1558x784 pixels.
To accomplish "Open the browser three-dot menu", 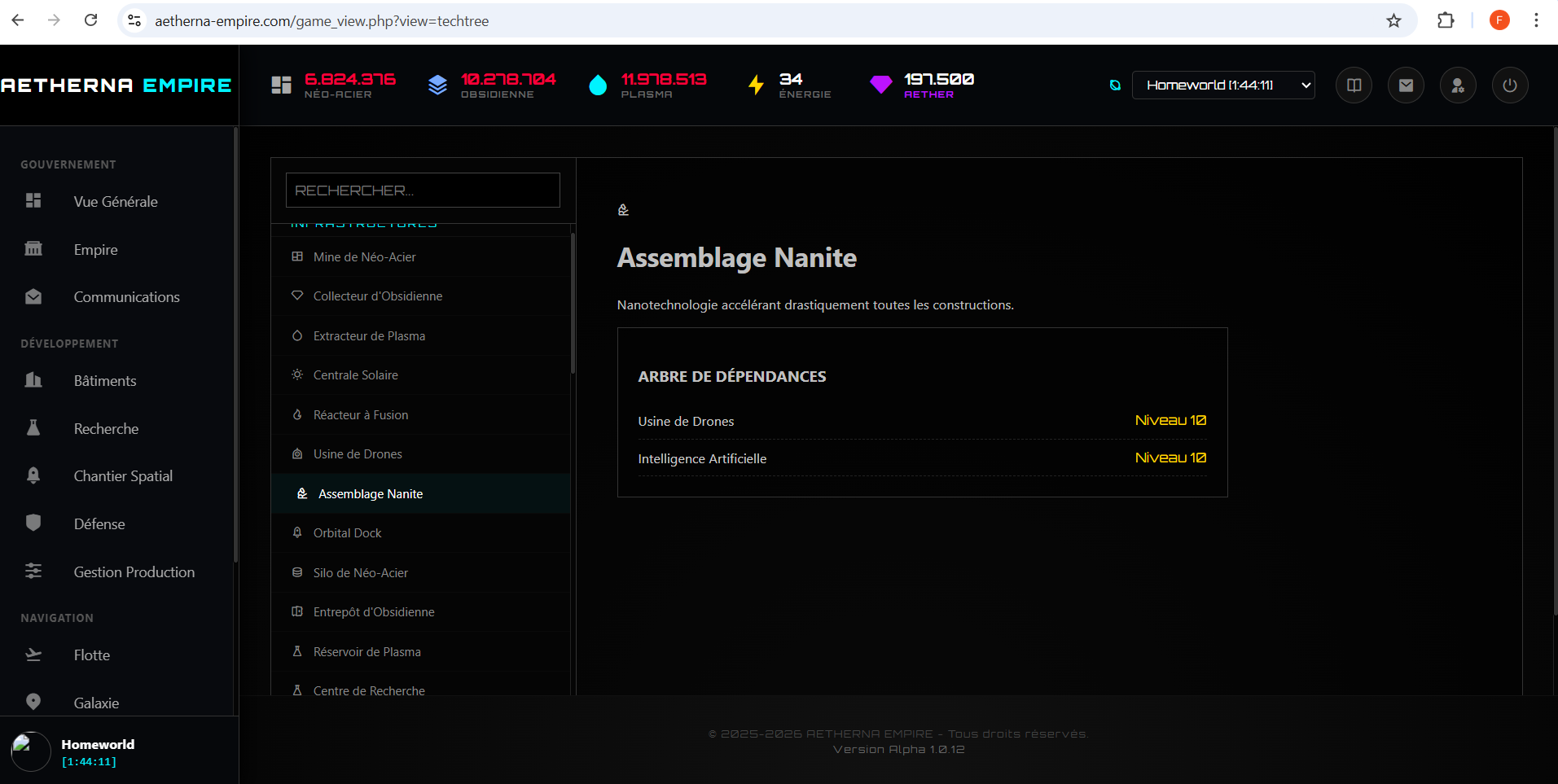I will [1536, 20].
